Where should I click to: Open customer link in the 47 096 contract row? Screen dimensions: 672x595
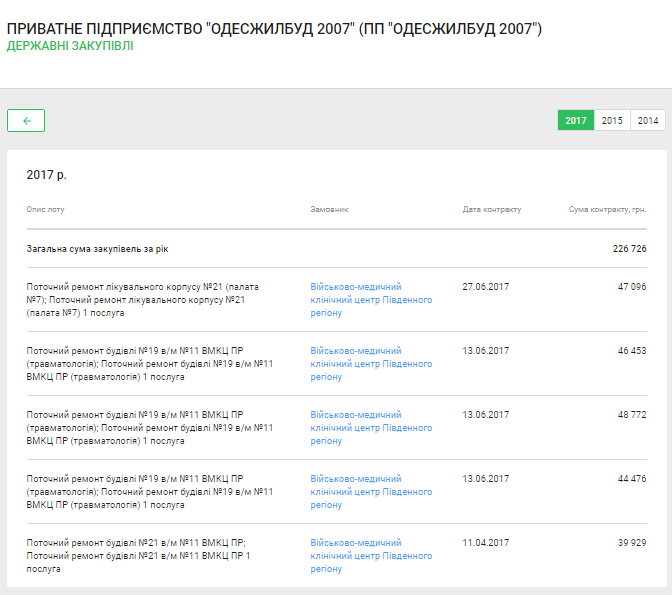[371, 299]
